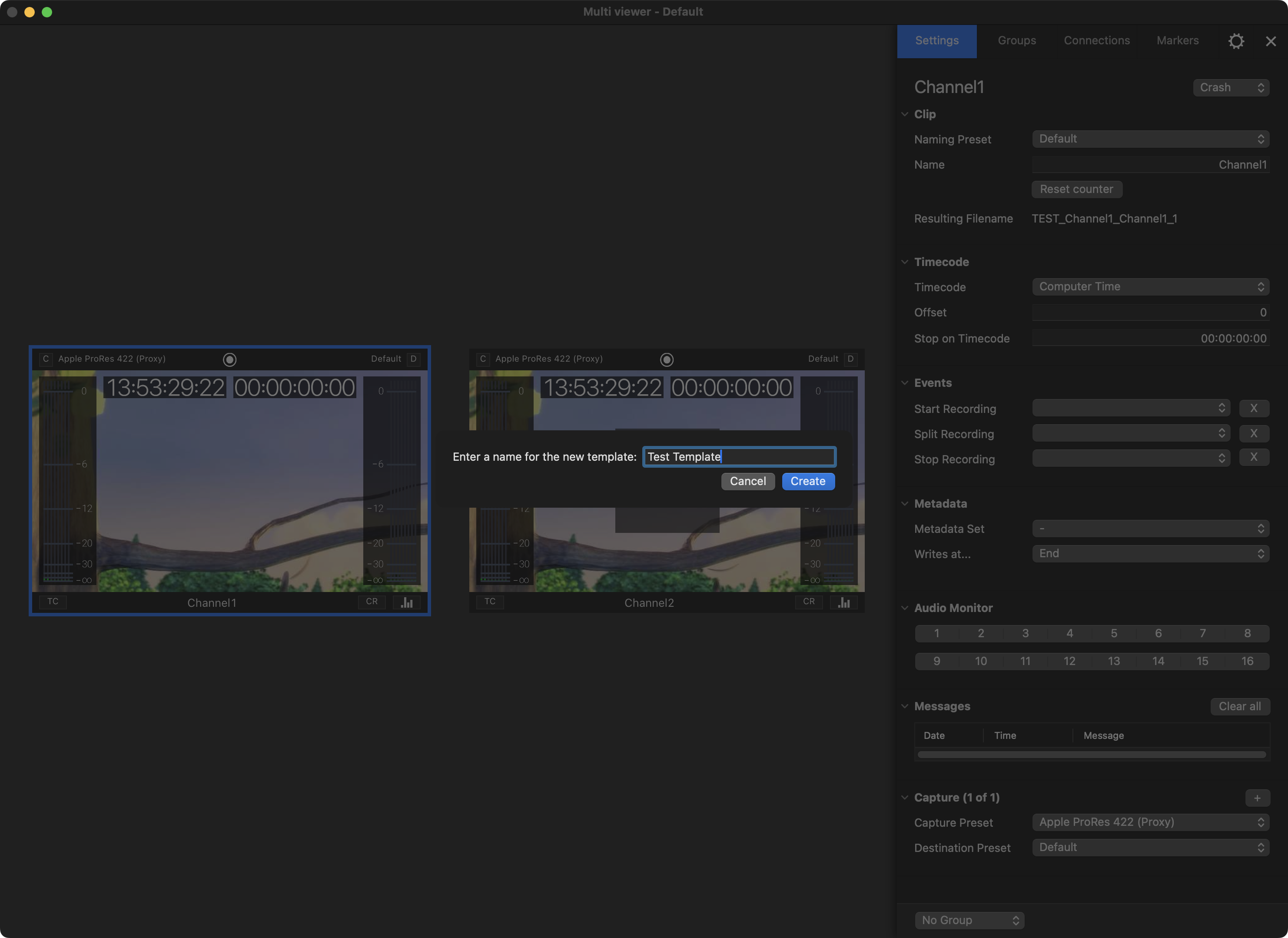
Task: Switch to the Groups tab
Action: point(1016,41)
